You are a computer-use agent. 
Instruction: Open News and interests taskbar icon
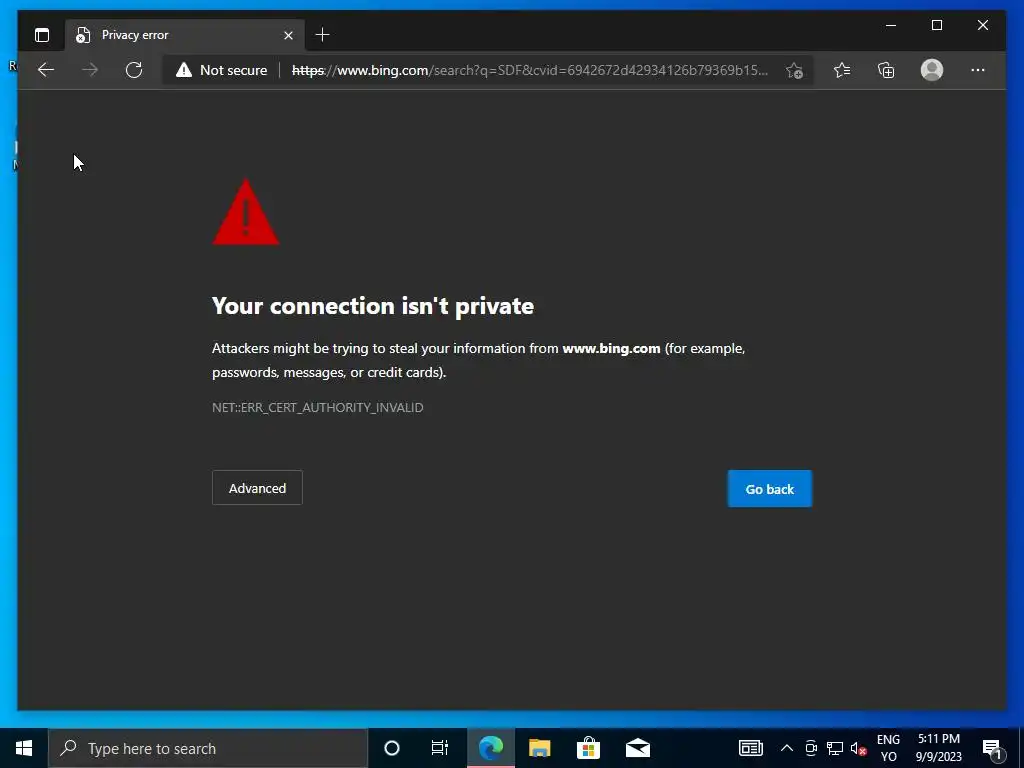pyautogui.click(x=750, y=748)
